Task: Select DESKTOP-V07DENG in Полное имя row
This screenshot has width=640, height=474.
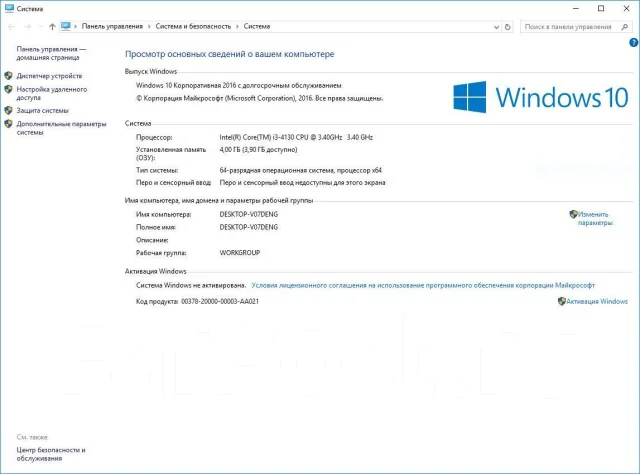Action: (249, 227)
